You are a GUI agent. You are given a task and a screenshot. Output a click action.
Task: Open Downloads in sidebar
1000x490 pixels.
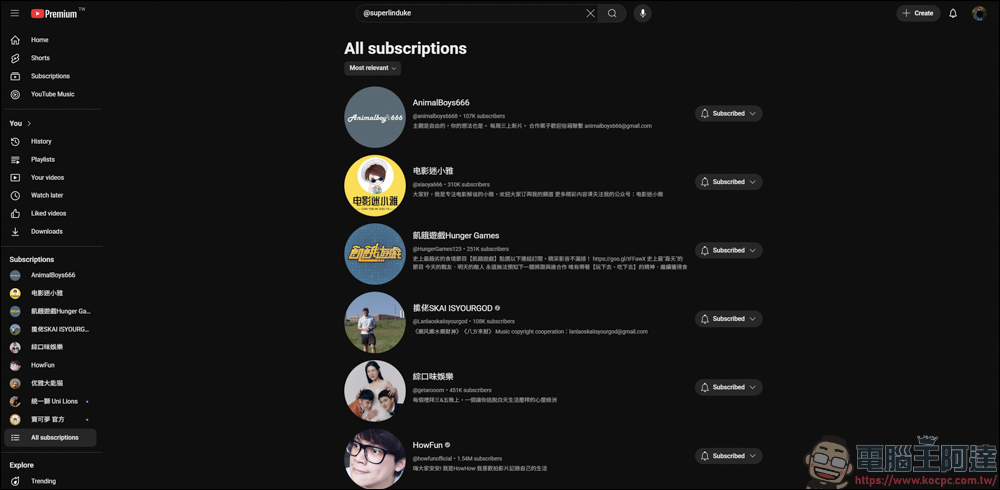tap(50, 232)
